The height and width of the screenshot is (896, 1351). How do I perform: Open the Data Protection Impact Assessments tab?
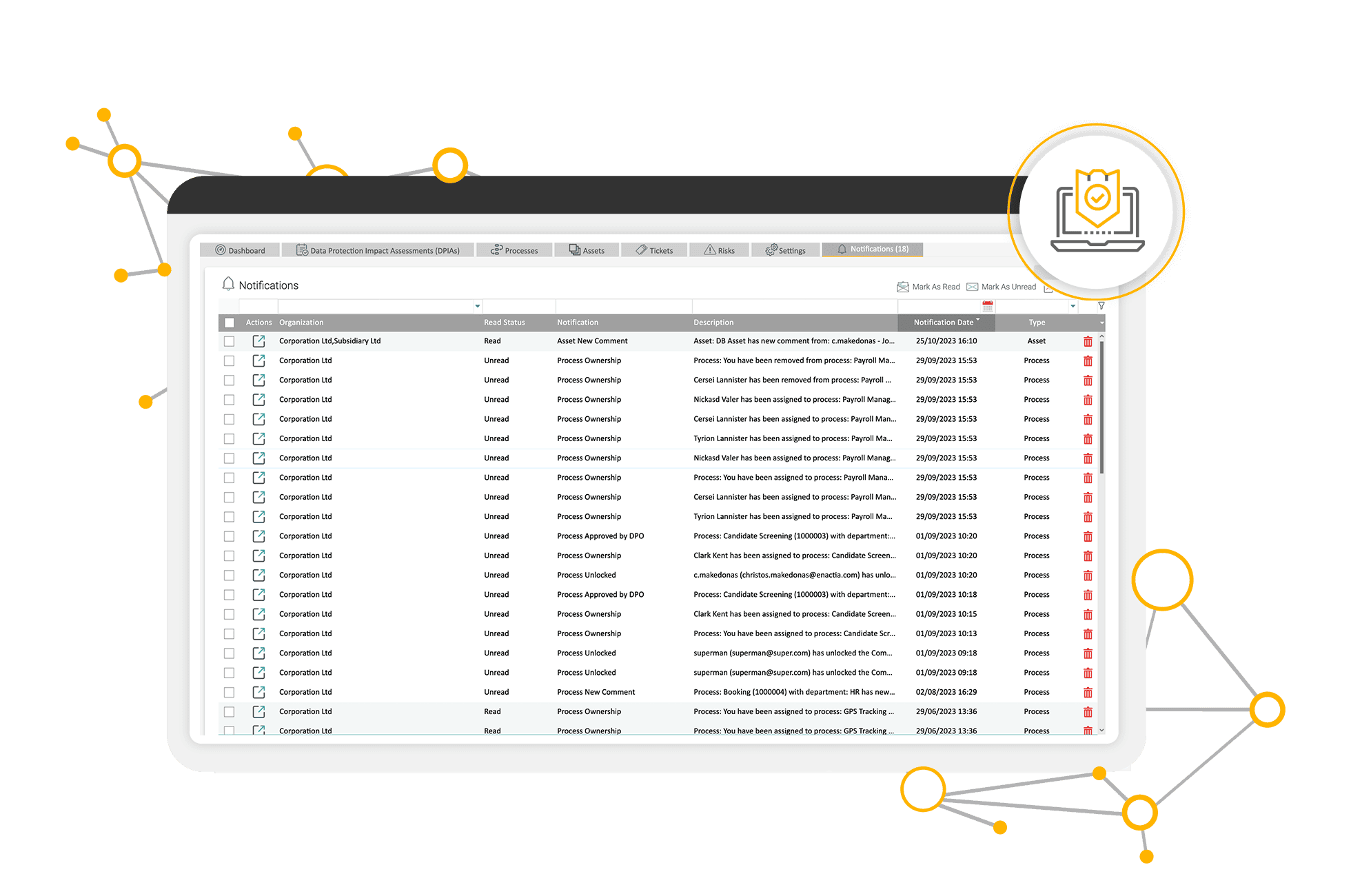(378, 250)
